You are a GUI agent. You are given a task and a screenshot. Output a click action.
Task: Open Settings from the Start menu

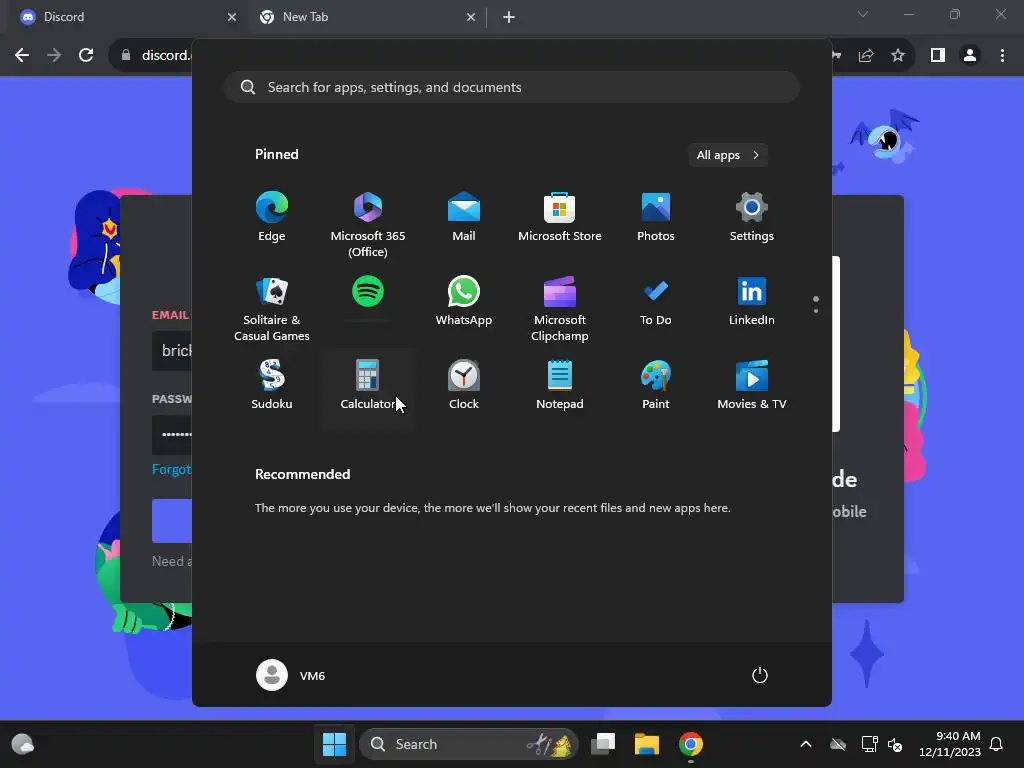(752, 217)
